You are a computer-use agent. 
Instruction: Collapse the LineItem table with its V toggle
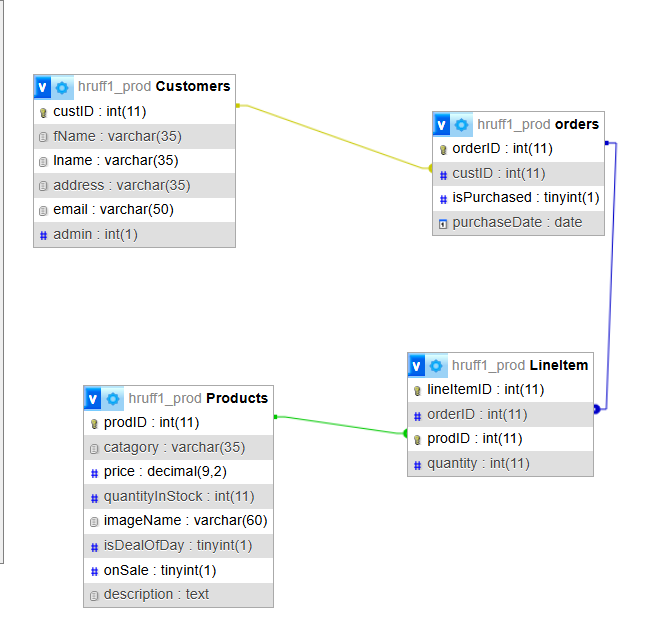pyautogui.click(x=416, y=366)
